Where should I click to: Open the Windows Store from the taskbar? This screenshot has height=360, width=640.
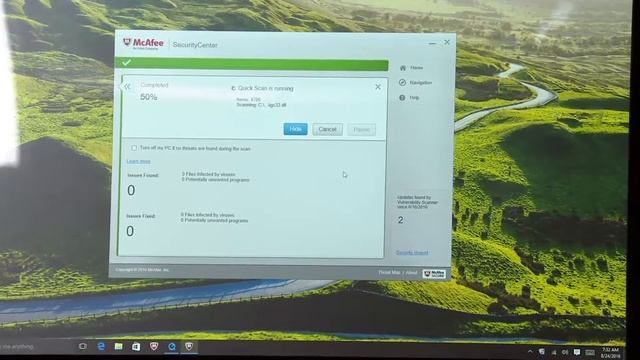pyautogui.click(x=136, y=347)
